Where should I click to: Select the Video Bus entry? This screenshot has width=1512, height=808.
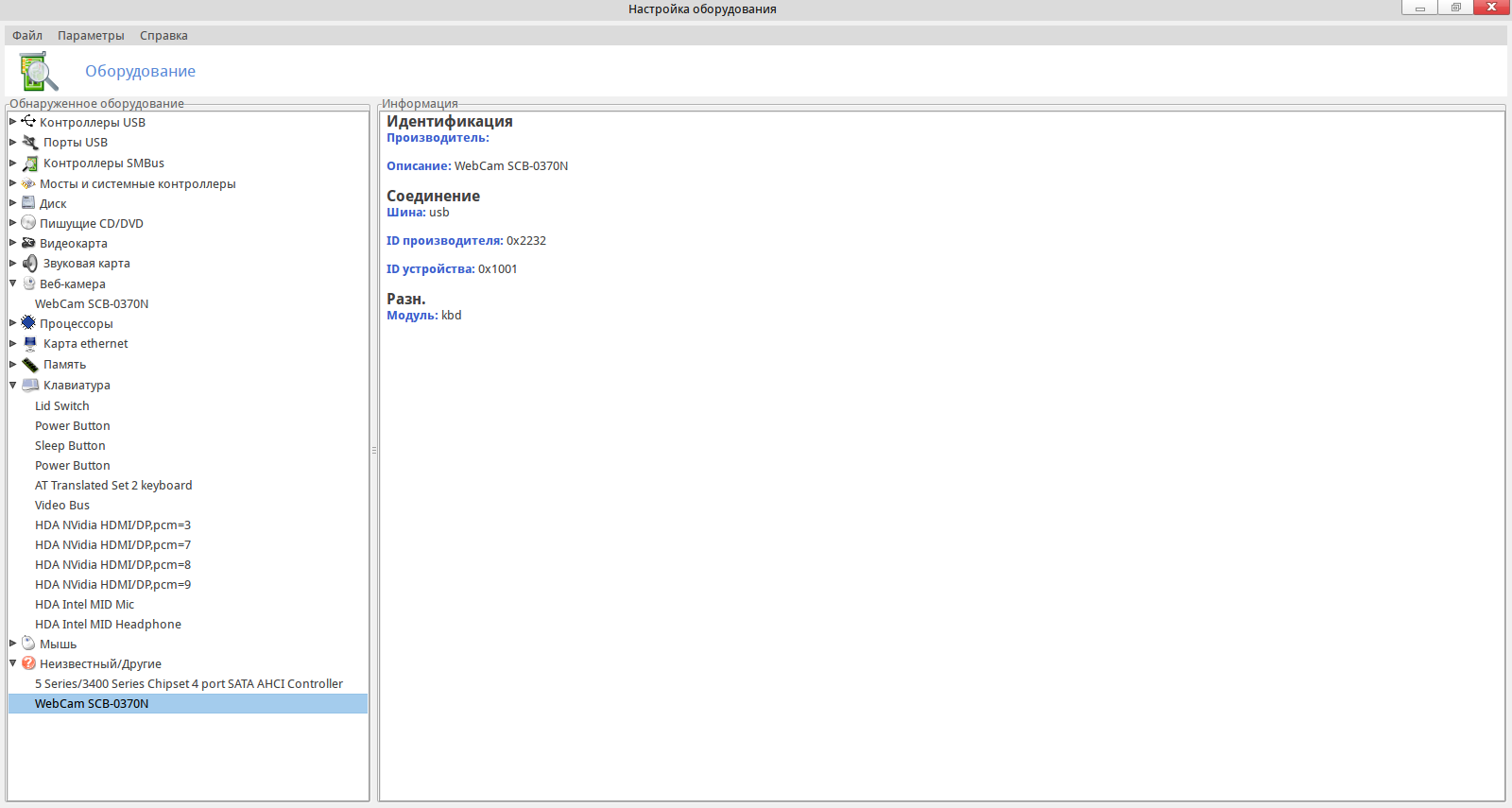(62, 505)
